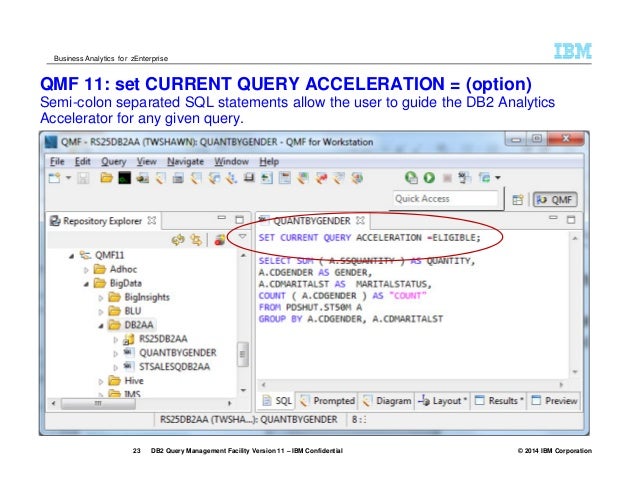Click the red-and-green icon in Repository Explorer toolbar
Screen dimensions: 638x493
(220, 240)
